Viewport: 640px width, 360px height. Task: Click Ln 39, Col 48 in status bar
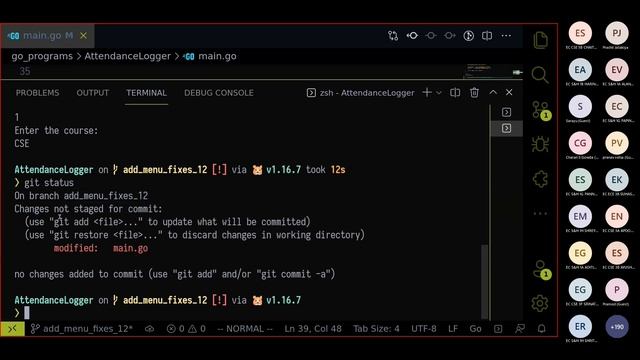coord(313,329)
